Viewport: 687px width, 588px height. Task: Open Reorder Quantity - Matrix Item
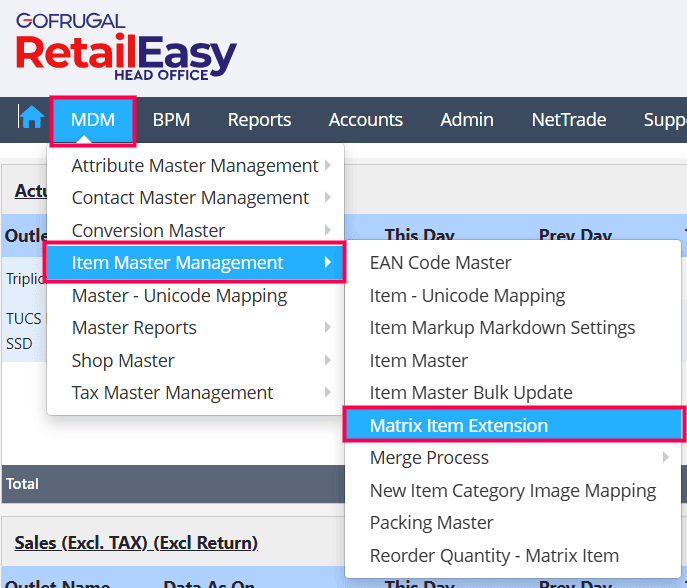click(513, 556)
